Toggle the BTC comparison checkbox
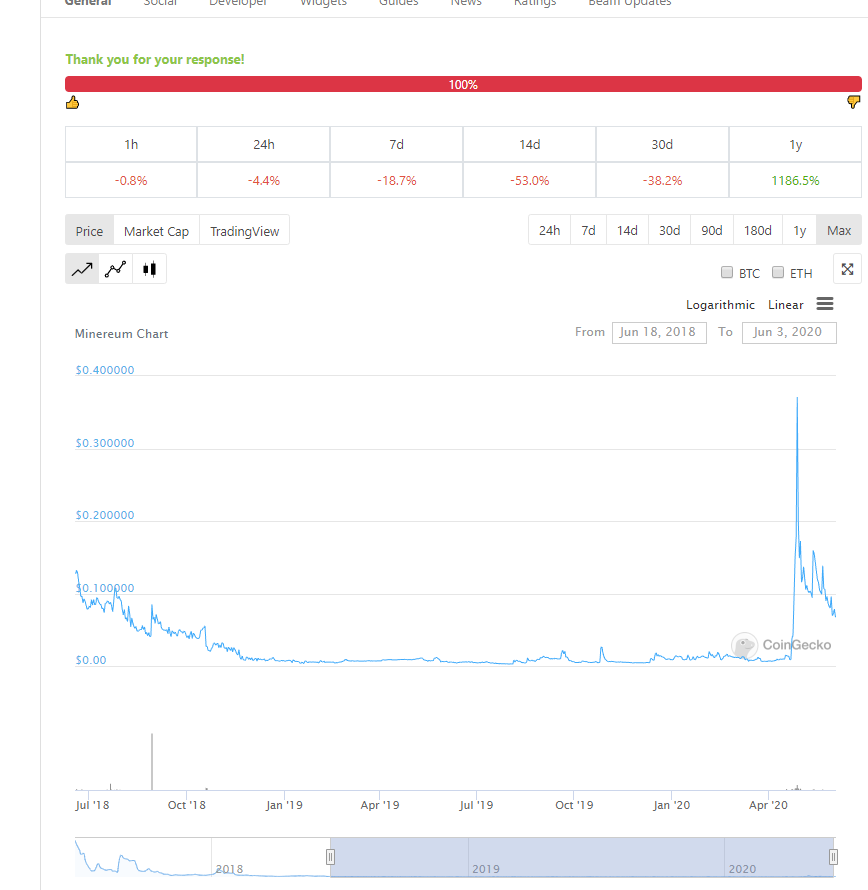Viewport: 868px width, 890px height. click(727, 272)
